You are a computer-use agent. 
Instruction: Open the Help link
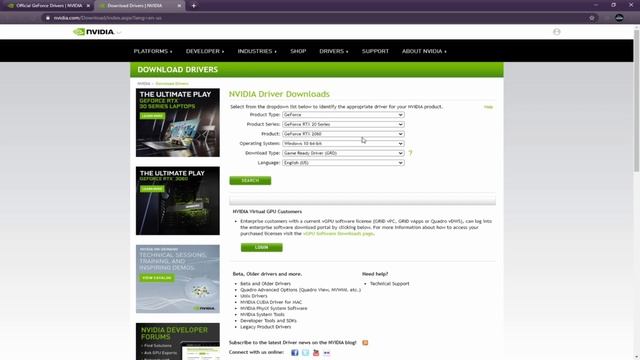[488, 107]
